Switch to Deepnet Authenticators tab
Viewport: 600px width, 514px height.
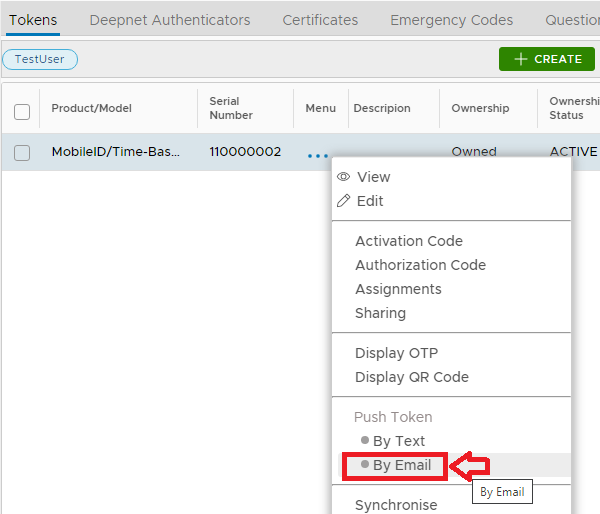tap(170, 20)
